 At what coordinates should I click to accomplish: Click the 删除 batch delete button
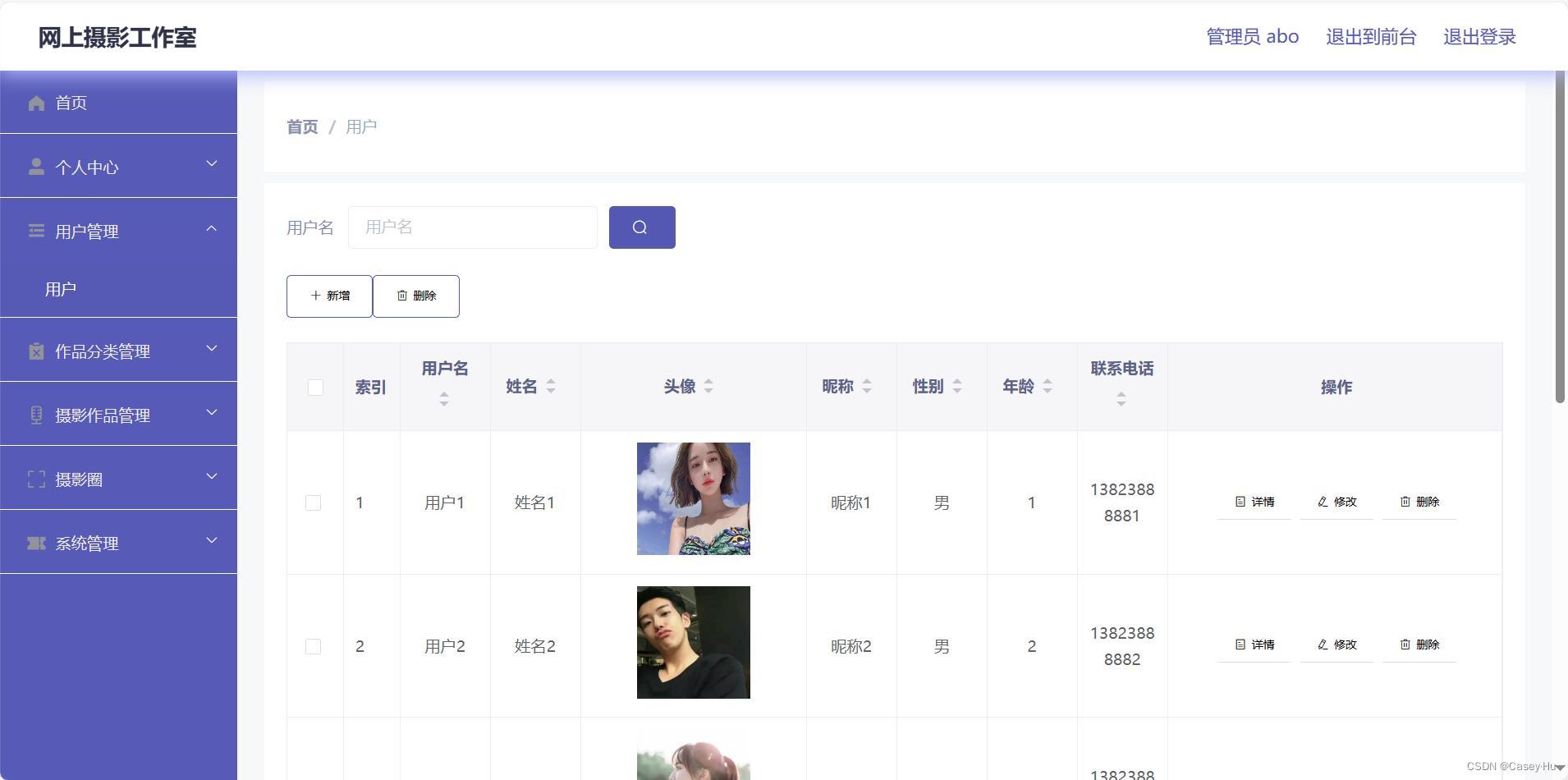pos(416,296)
